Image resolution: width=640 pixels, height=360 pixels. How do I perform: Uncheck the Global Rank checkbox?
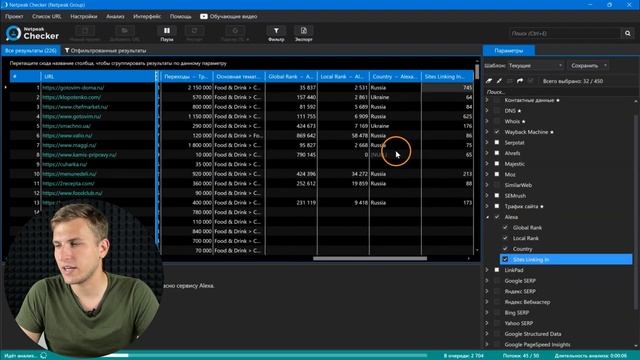coord(505,227)
